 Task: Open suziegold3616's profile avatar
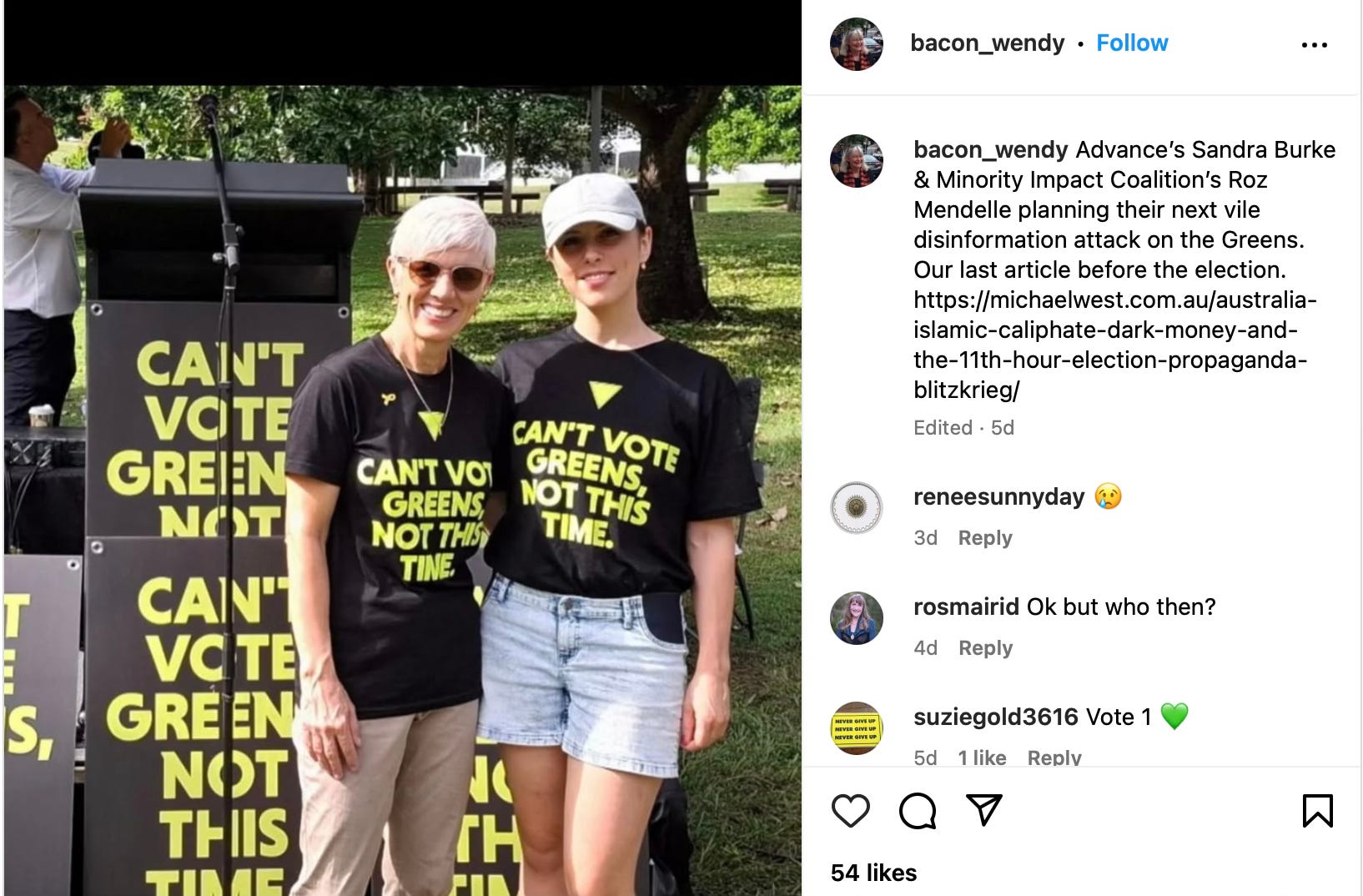[857, 728]
